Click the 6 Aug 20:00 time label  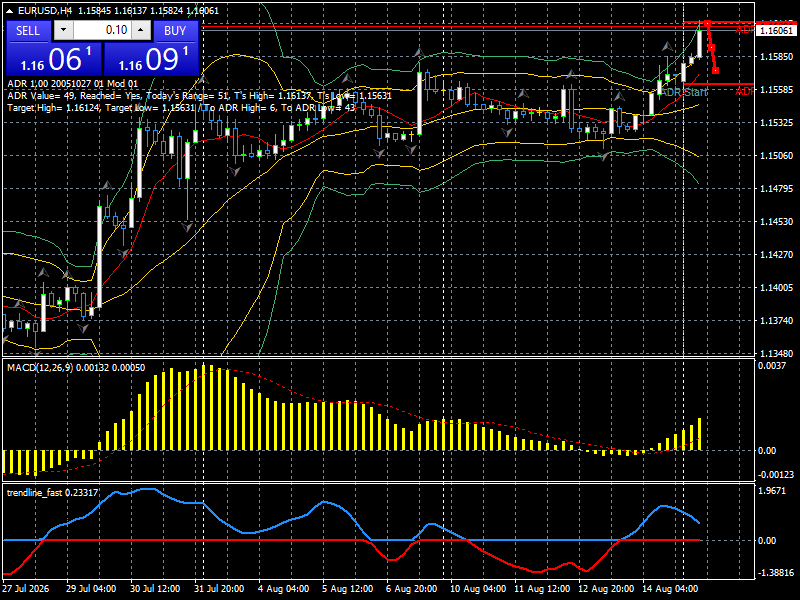click(411, 589)
